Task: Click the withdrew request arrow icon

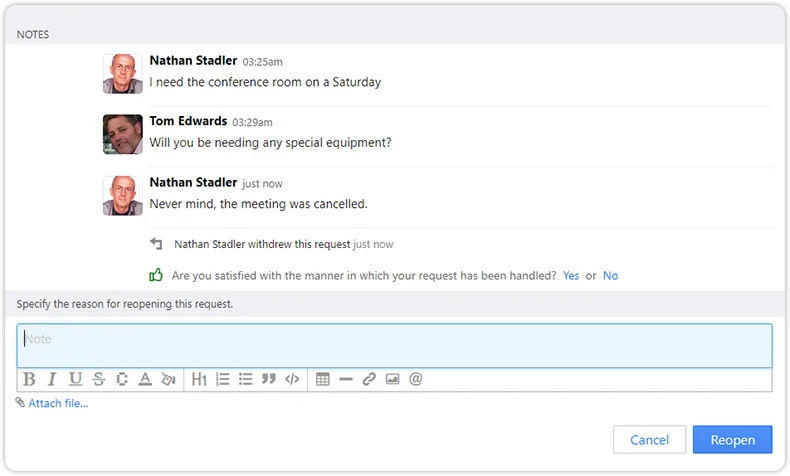Action: [x=156, y=244]
